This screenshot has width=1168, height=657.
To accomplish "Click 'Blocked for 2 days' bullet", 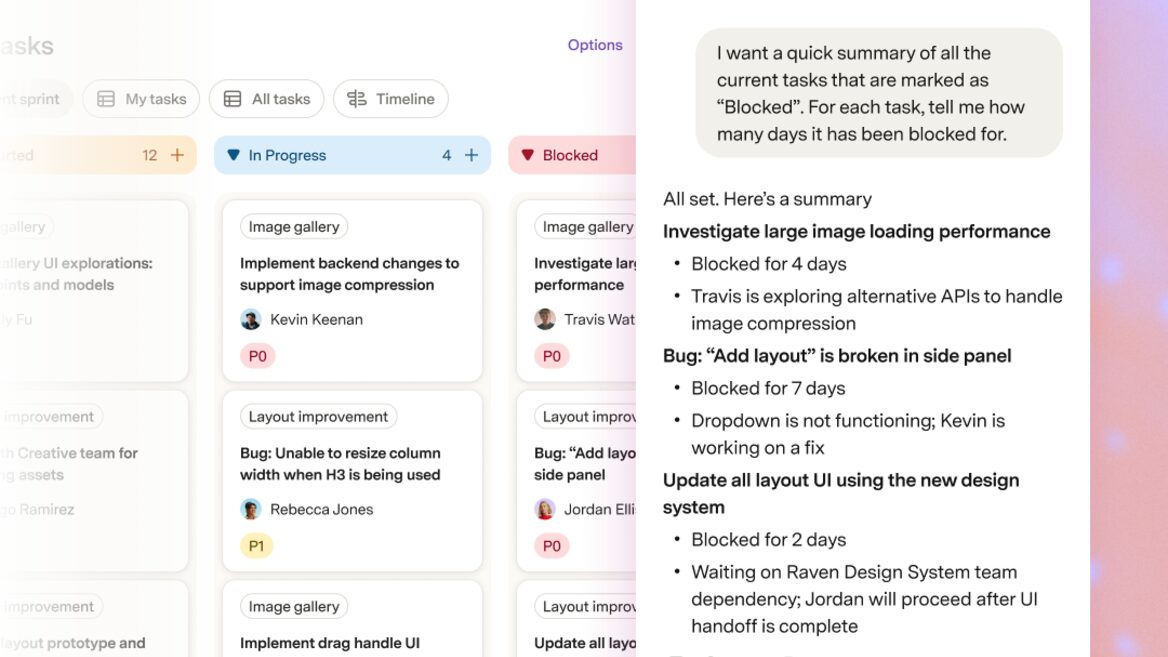I will (x=769, y=539).
